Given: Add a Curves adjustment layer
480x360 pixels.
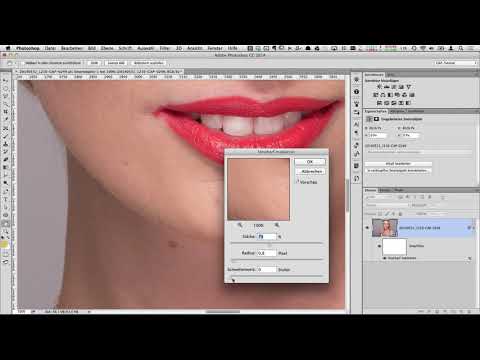Looking at the screenshot, I should coord(393,87).
